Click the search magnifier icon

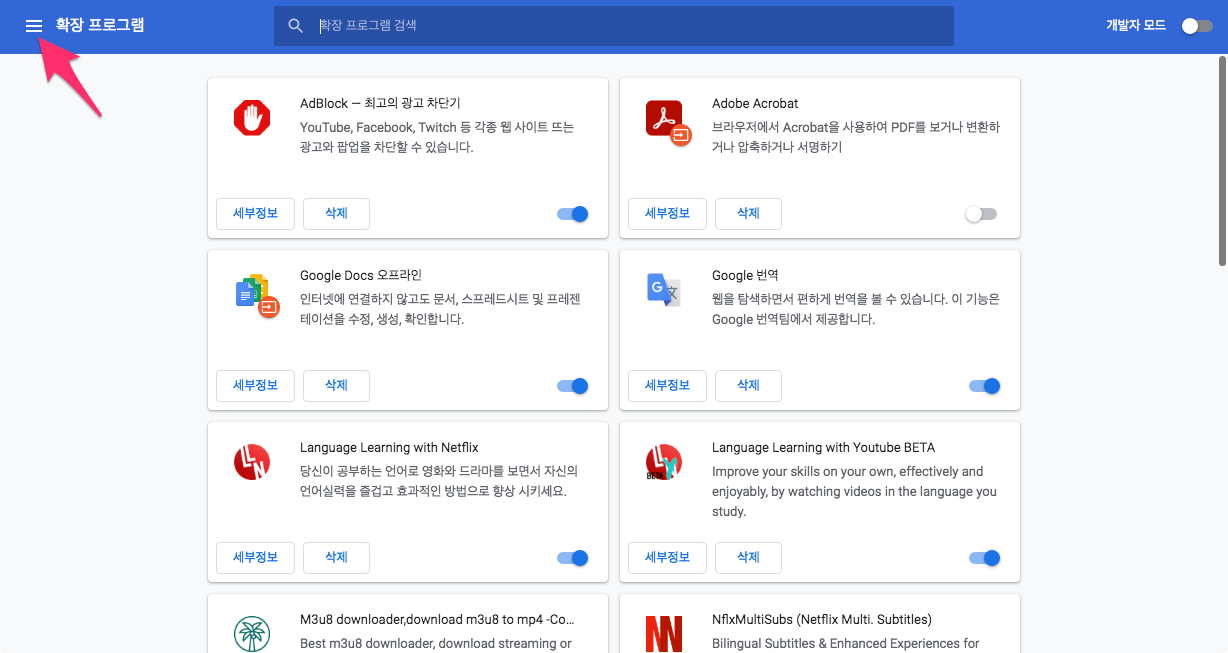pos(296,26)
